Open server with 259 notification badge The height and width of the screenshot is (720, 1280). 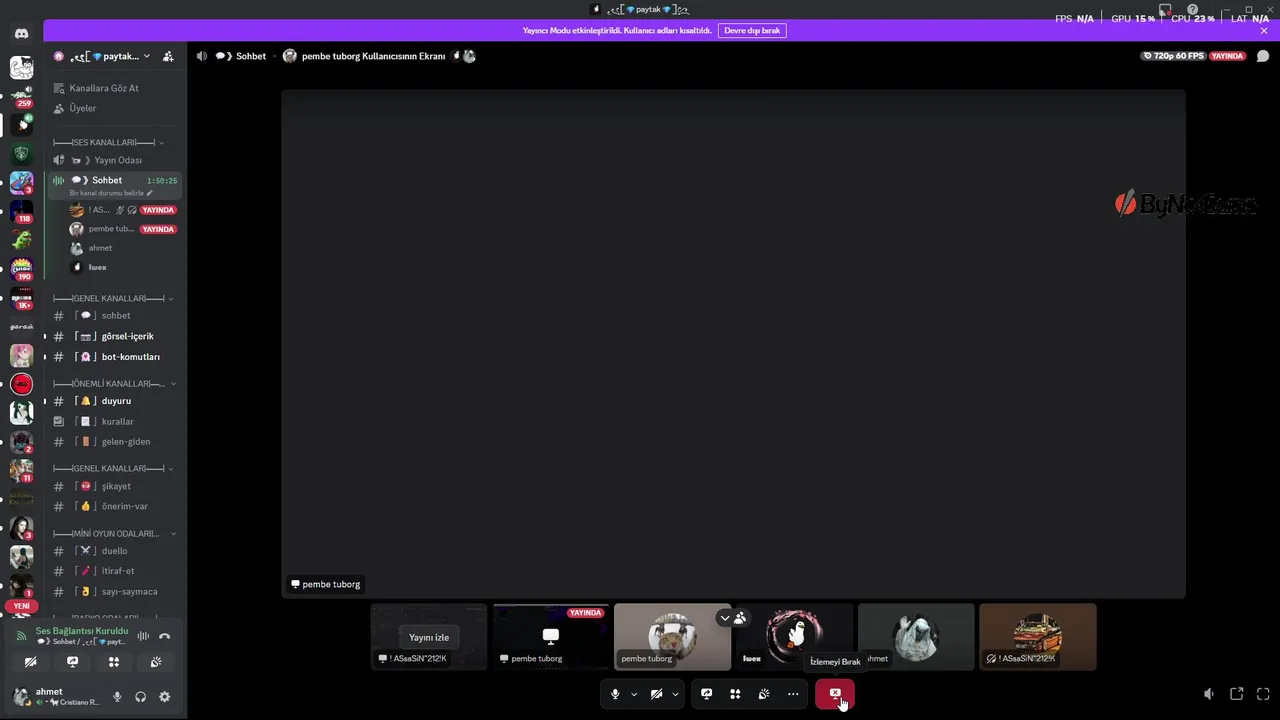(x=21, y=96)
